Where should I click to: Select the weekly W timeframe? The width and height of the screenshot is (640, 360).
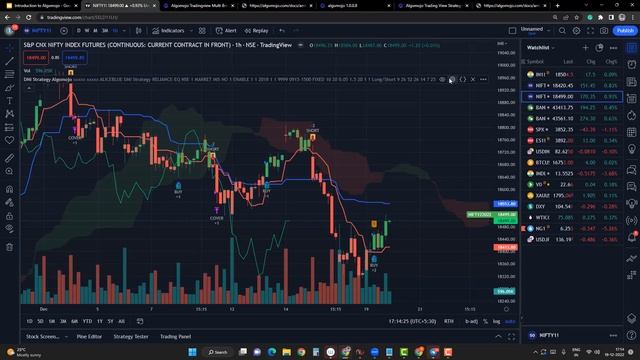point(87,31)
